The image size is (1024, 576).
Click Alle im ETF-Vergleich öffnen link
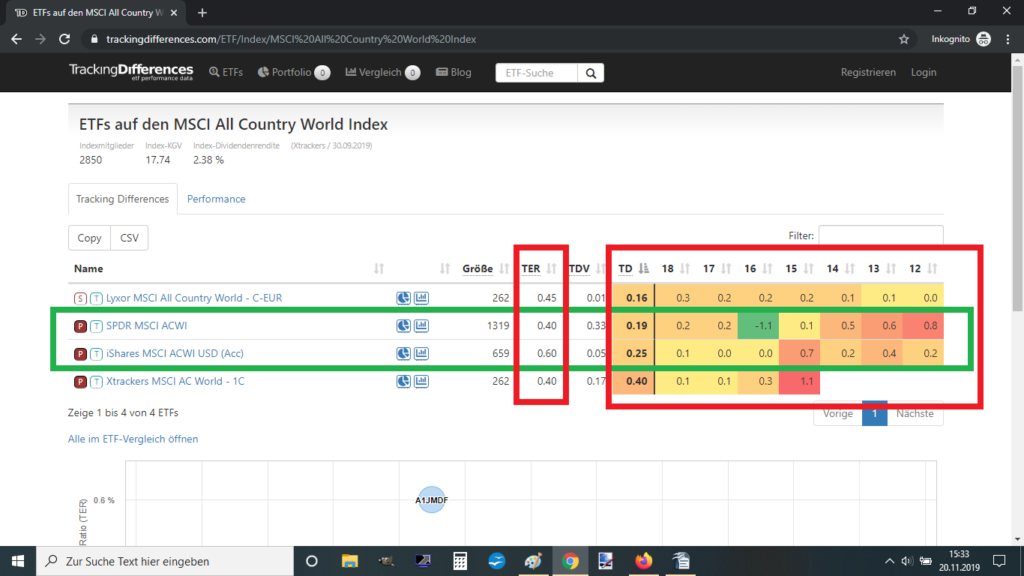(133, 439)
